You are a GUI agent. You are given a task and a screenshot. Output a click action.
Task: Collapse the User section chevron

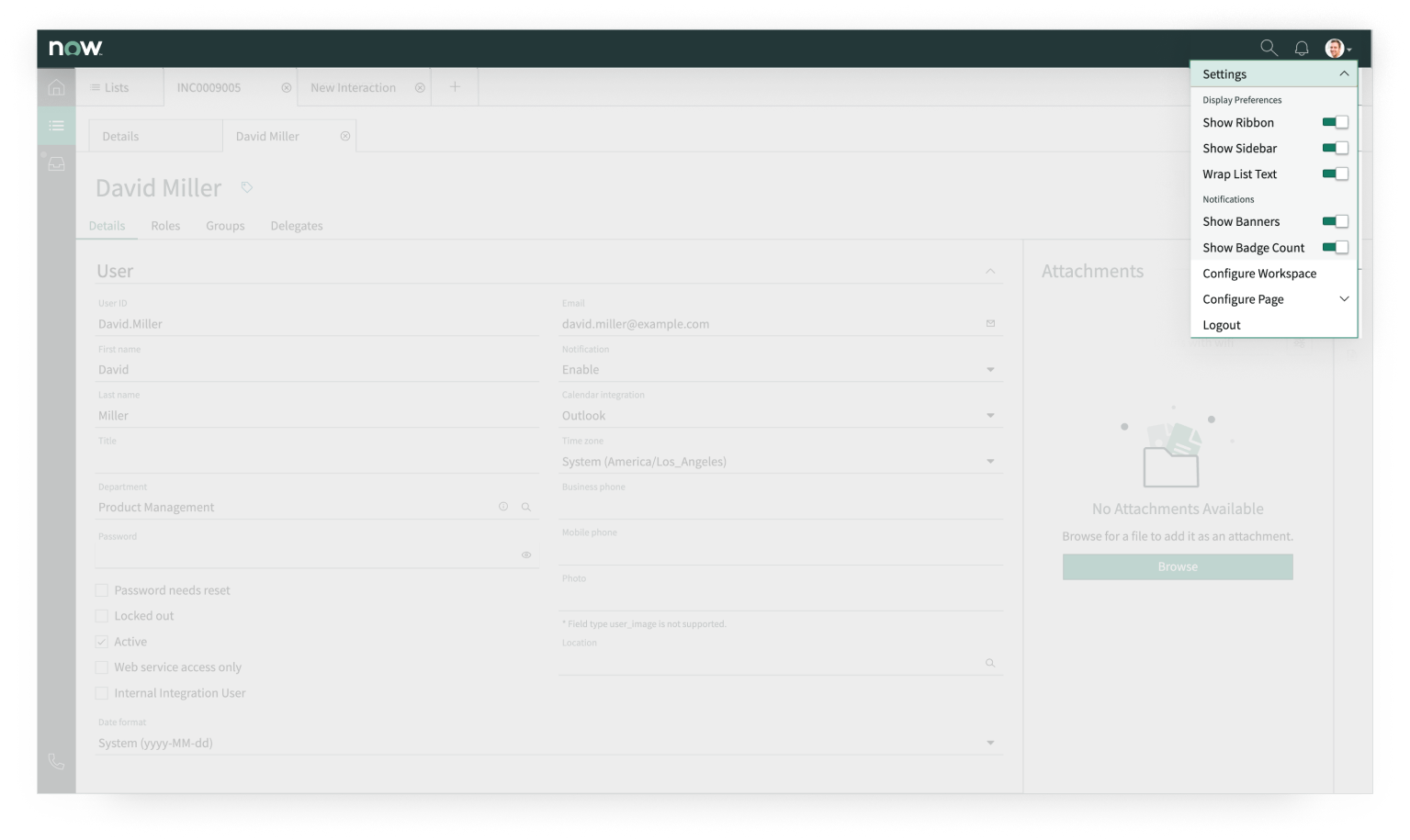click(x=990, y=271)
